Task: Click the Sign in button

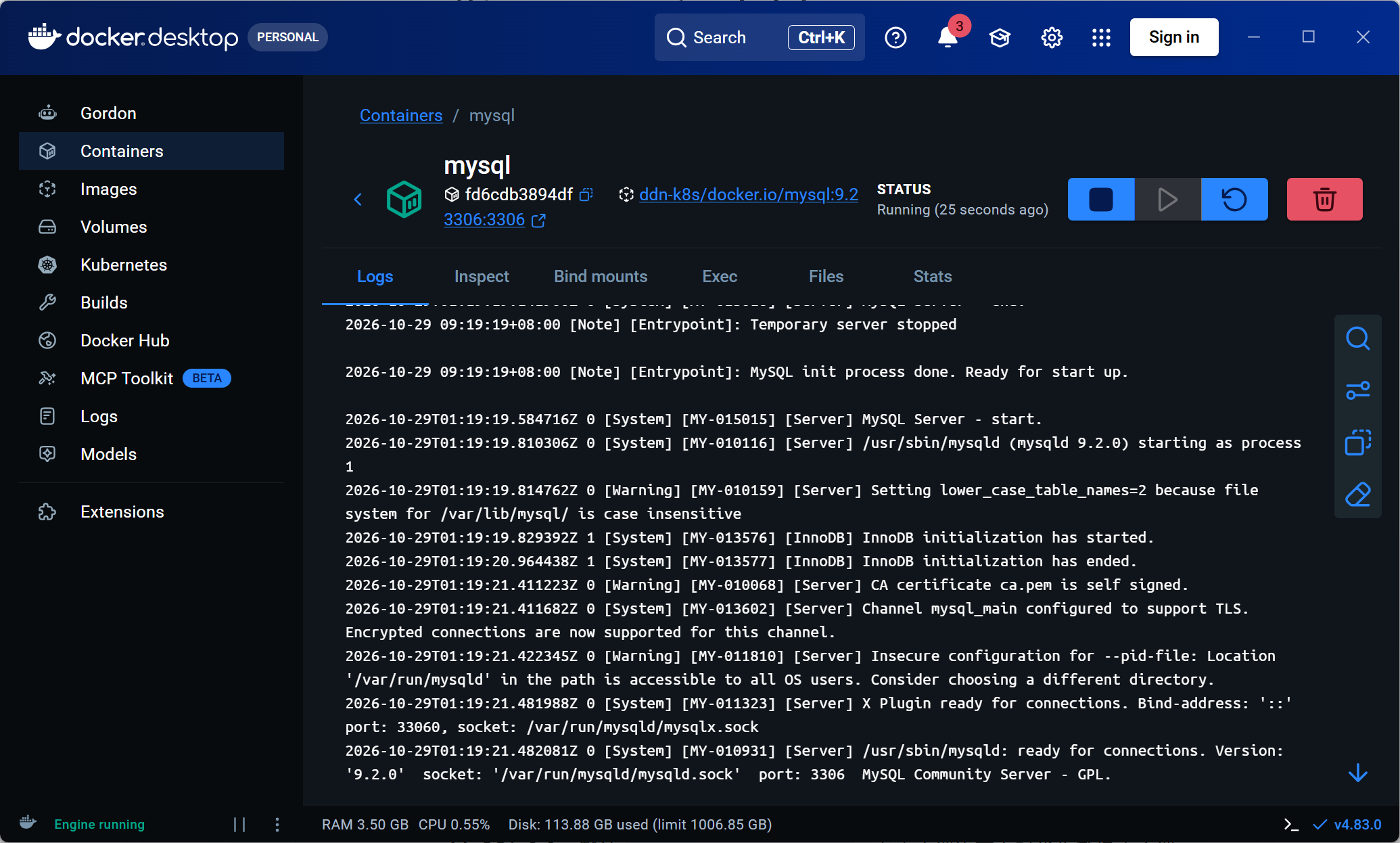Action: pos(1174,37)
